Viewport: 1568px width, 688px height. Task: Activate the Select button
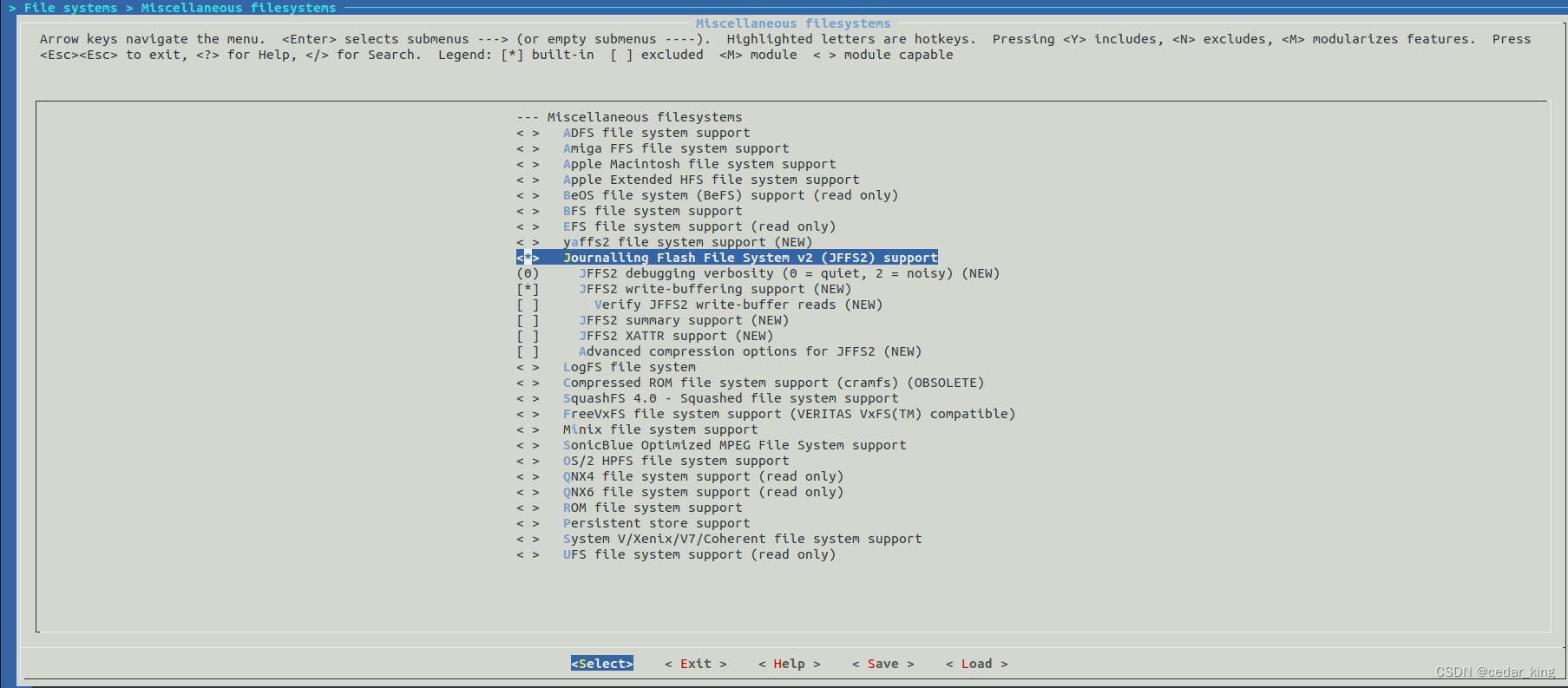(602, 664)
